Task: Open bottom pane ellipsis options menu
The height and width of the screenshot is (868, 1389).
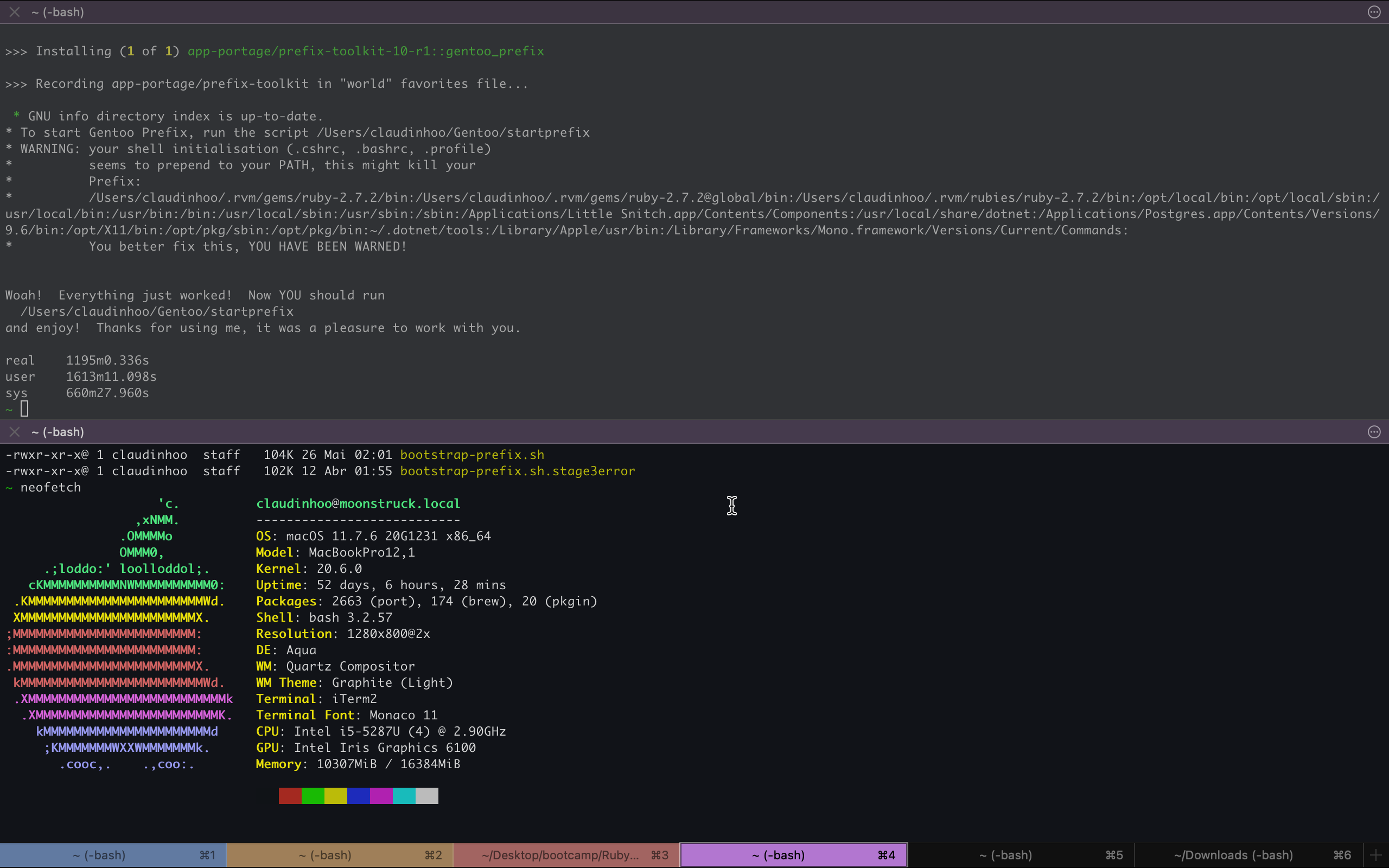Action: 1373,432
